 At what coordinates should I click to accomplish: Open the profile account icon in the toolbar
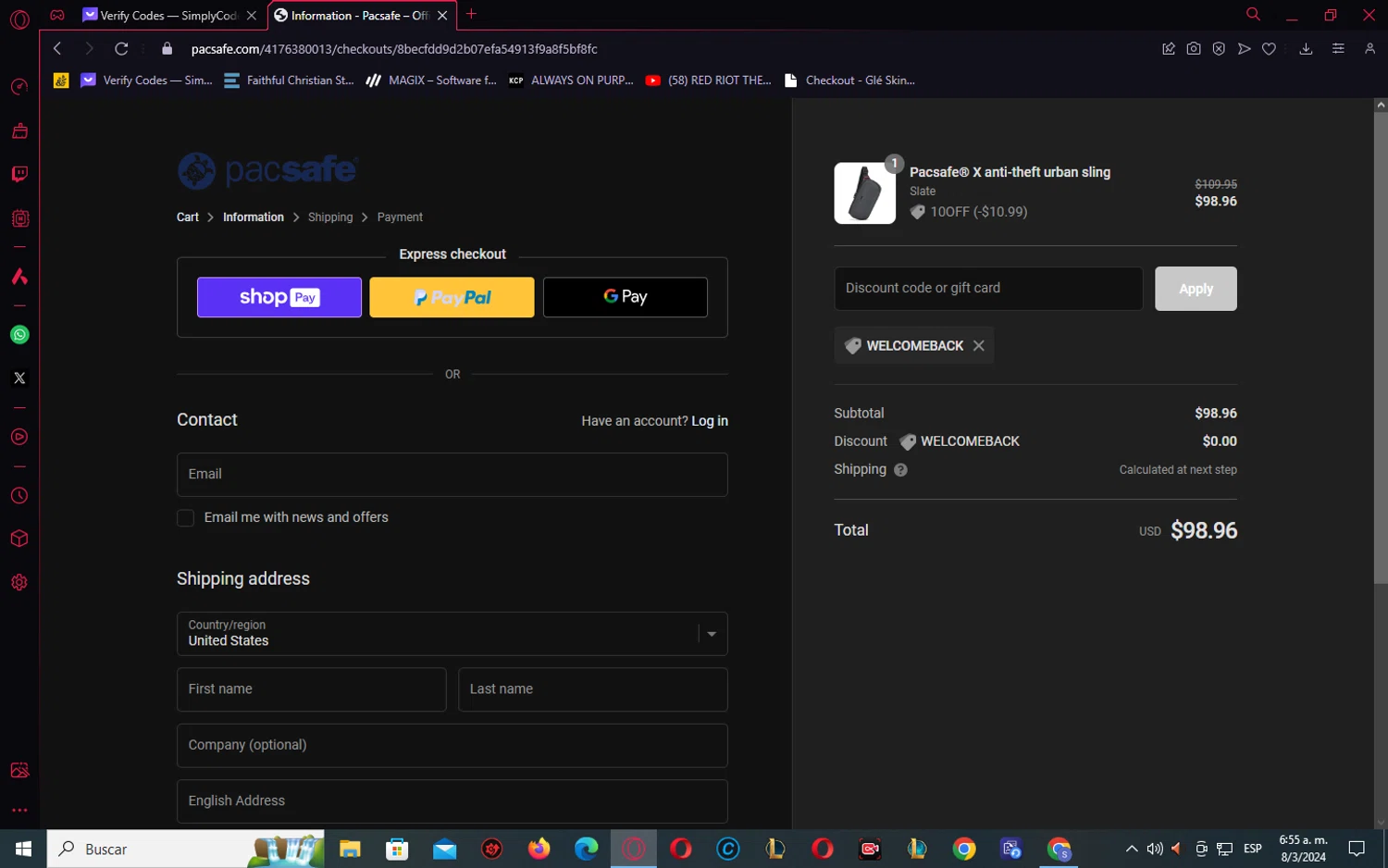pos(1370,48)
